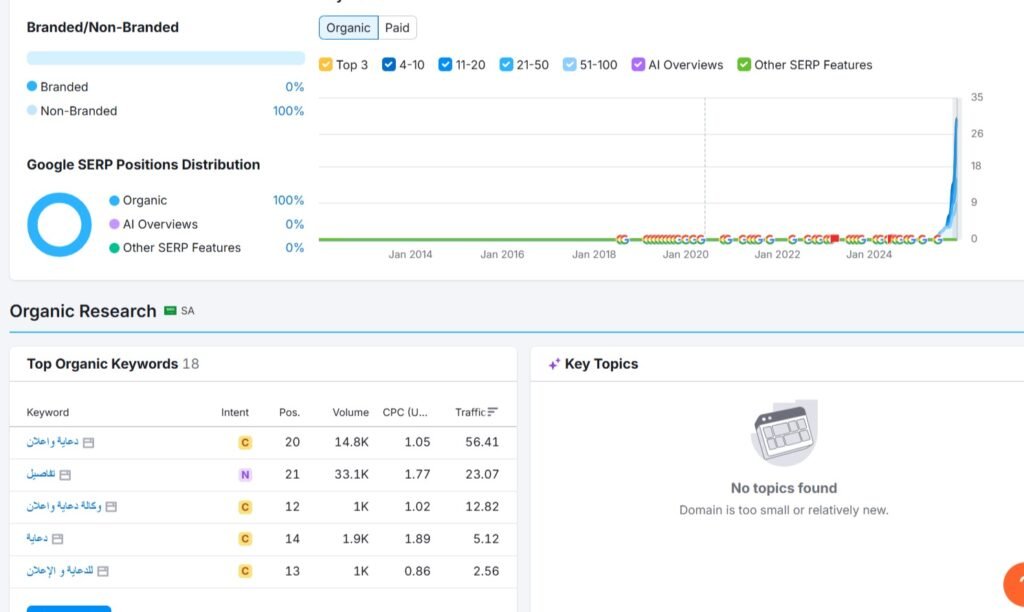The height and width of the screenshot is (612, 1024).
Task: Switch to the Paid tab
Action: point(397,28)
